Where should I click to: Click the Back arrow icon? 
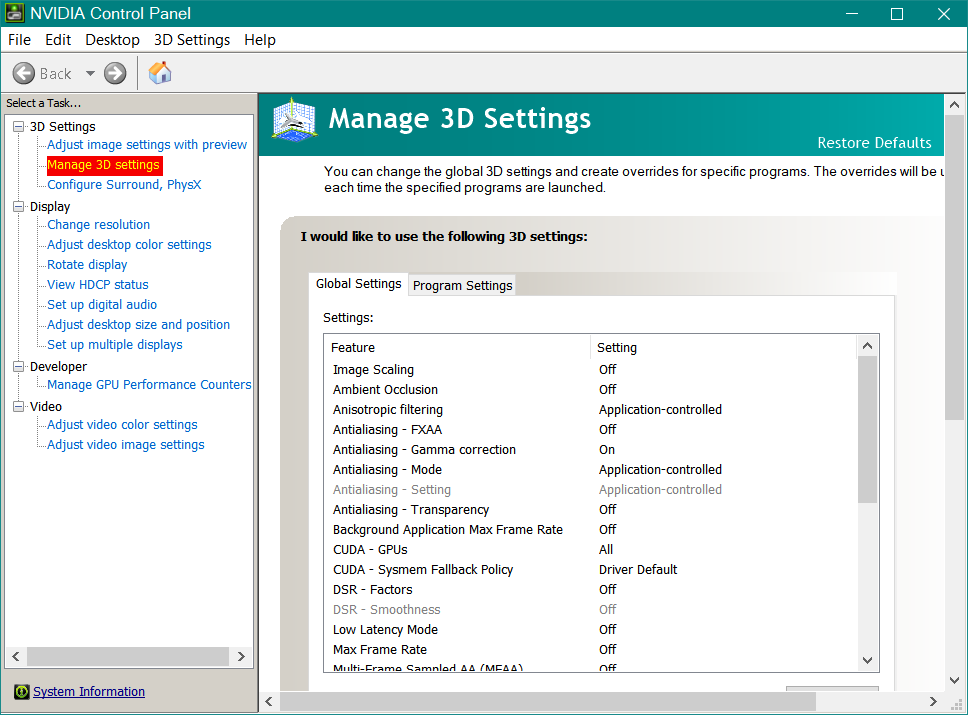(24, 73)
